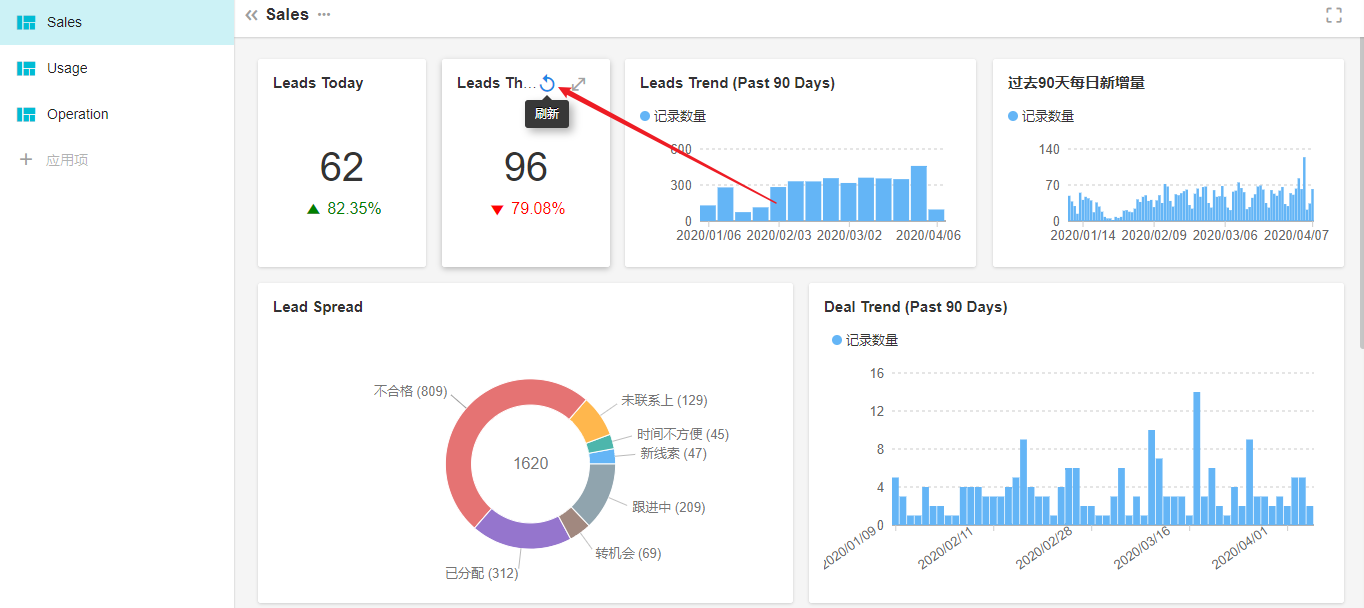Click the Operation dashboard icon in sidebar
The image size is (1364, 608).
coord(26,114)
